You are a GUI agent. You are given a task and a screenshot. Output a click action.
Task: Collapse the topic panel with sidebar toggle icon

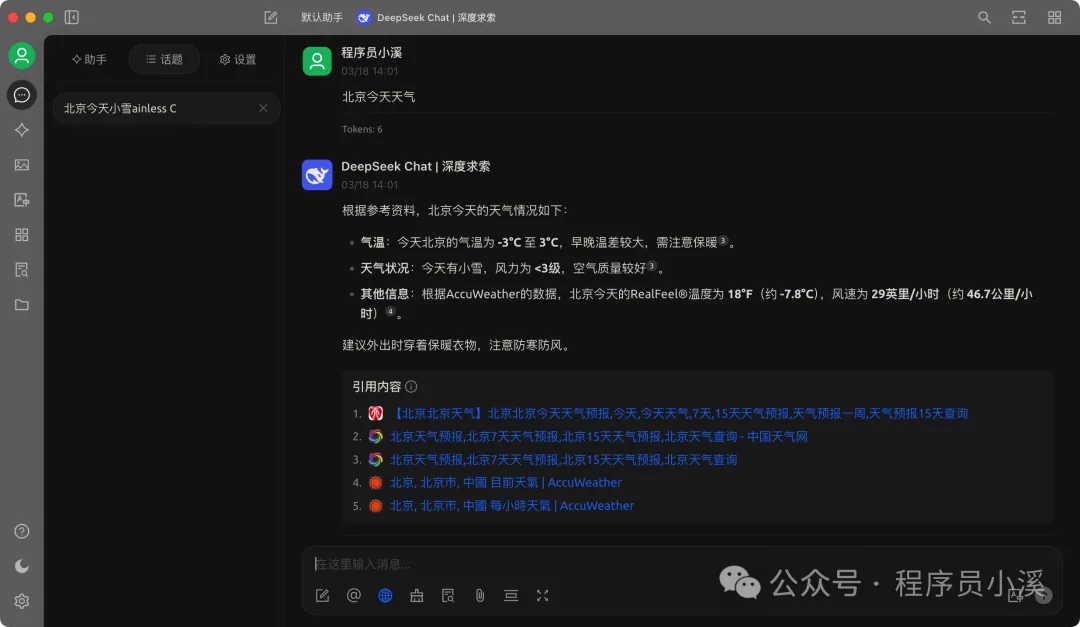pyautogui.click(x=72, y=17)
